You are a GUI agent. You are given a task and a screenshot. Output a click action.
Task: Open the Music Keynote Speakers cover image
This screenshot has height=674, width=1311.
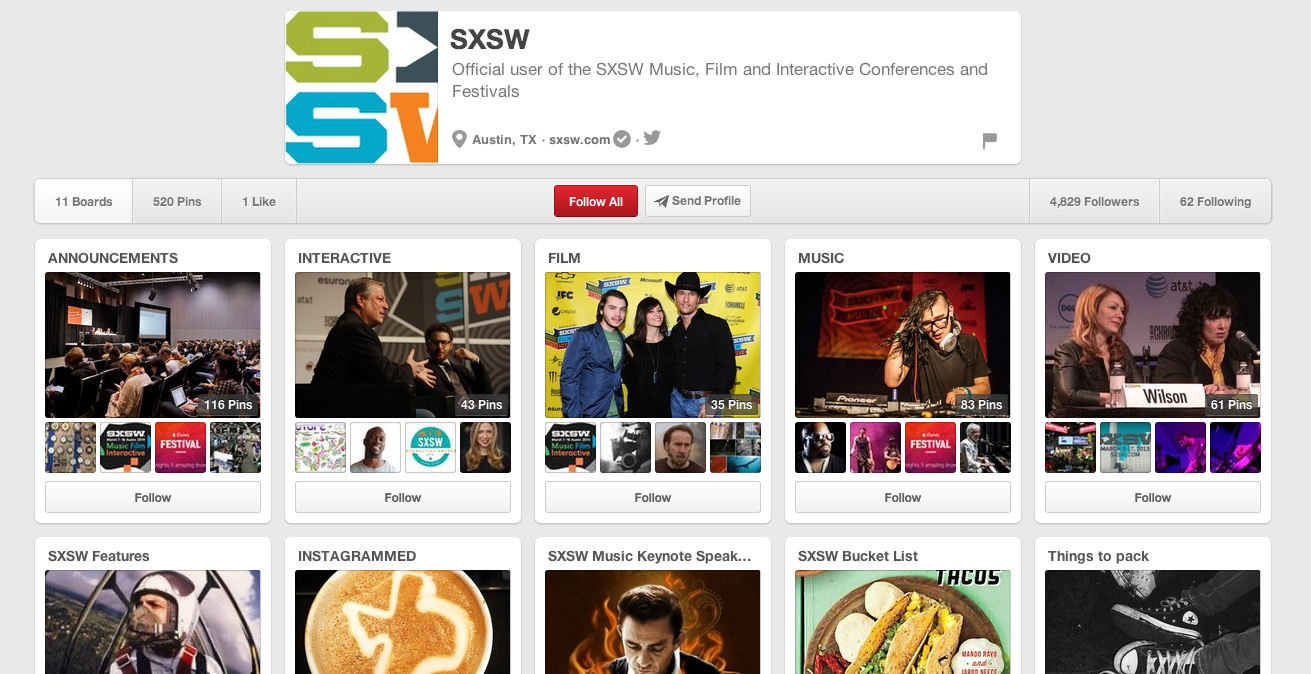[x=653, y=622]
